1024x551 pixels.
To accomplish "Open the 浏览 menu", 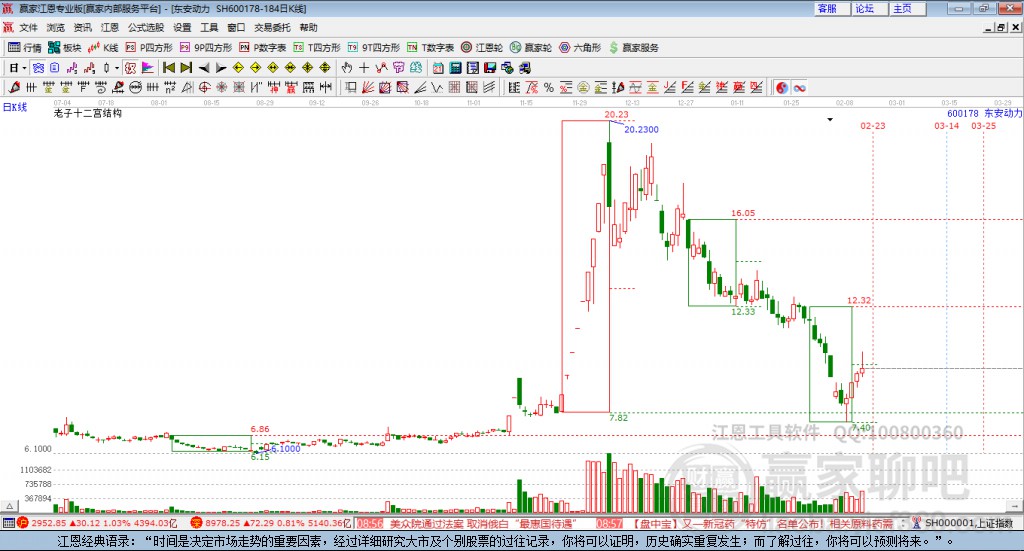I will [x=56, y=27].
